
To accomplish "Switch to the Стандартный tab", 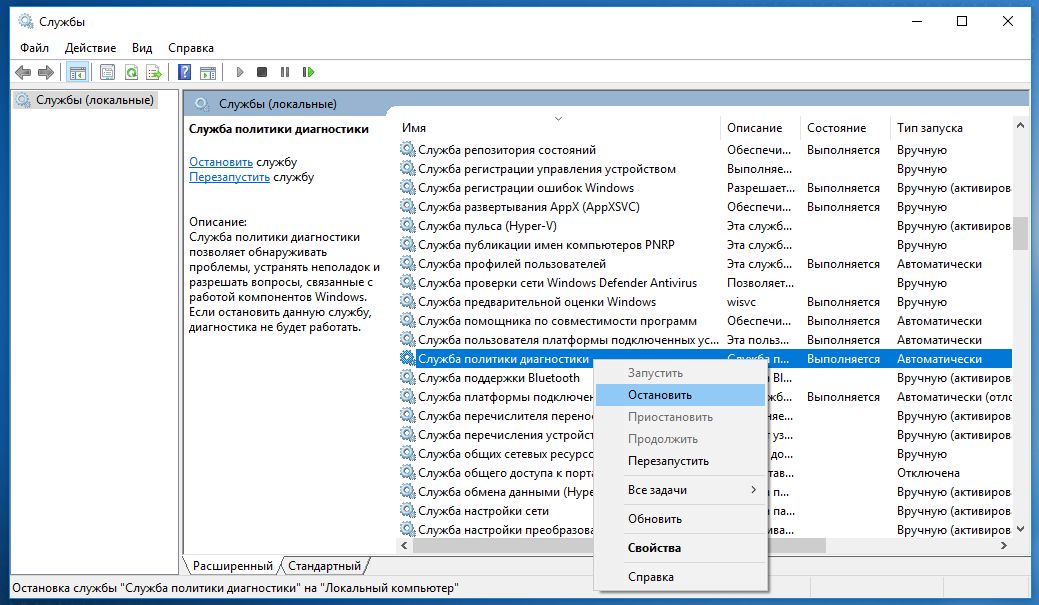I will click(x=325, y=566).
